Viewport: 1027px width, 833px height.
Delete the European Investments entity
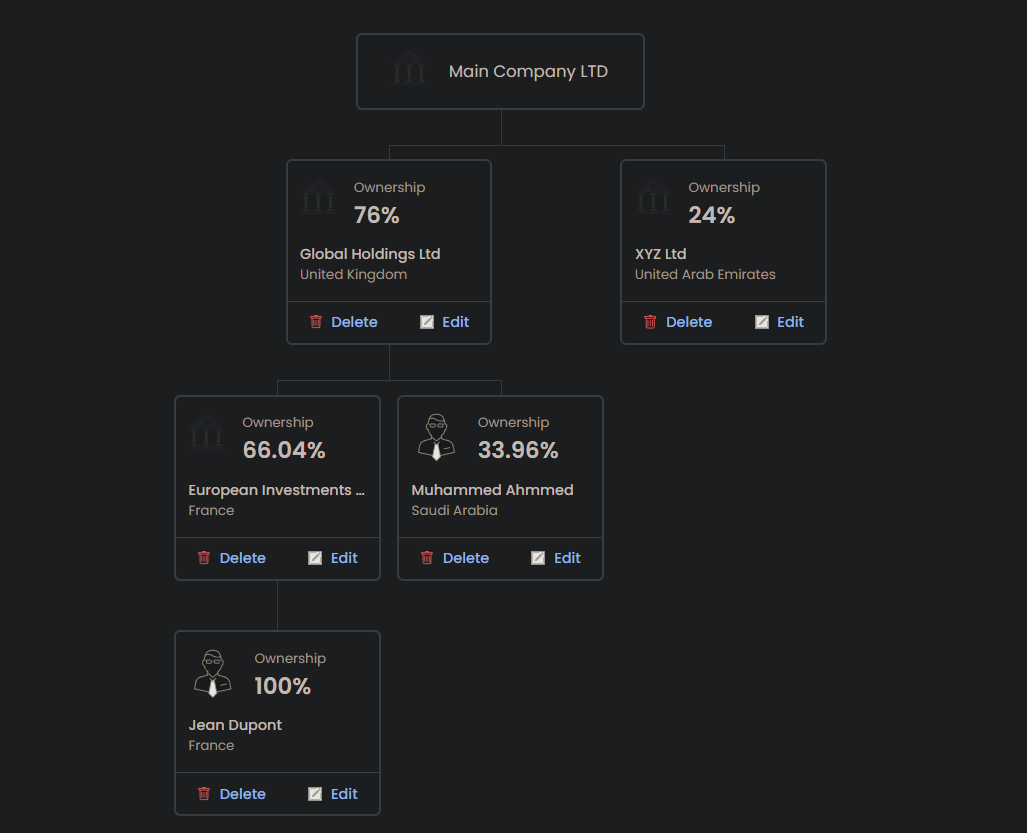pos(242,558)
